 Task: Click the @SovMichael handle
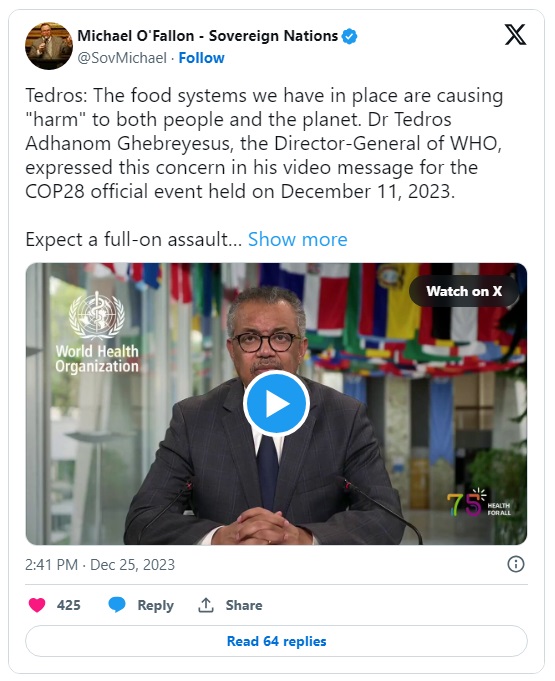[122, 58]
